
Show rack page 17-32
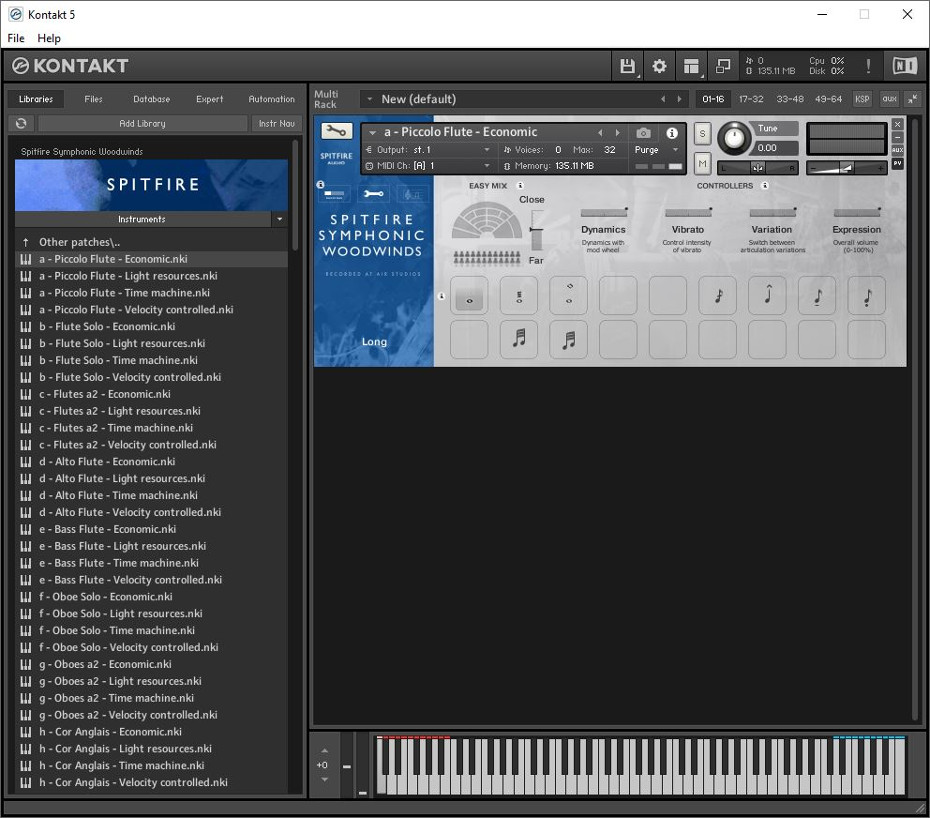751,99
